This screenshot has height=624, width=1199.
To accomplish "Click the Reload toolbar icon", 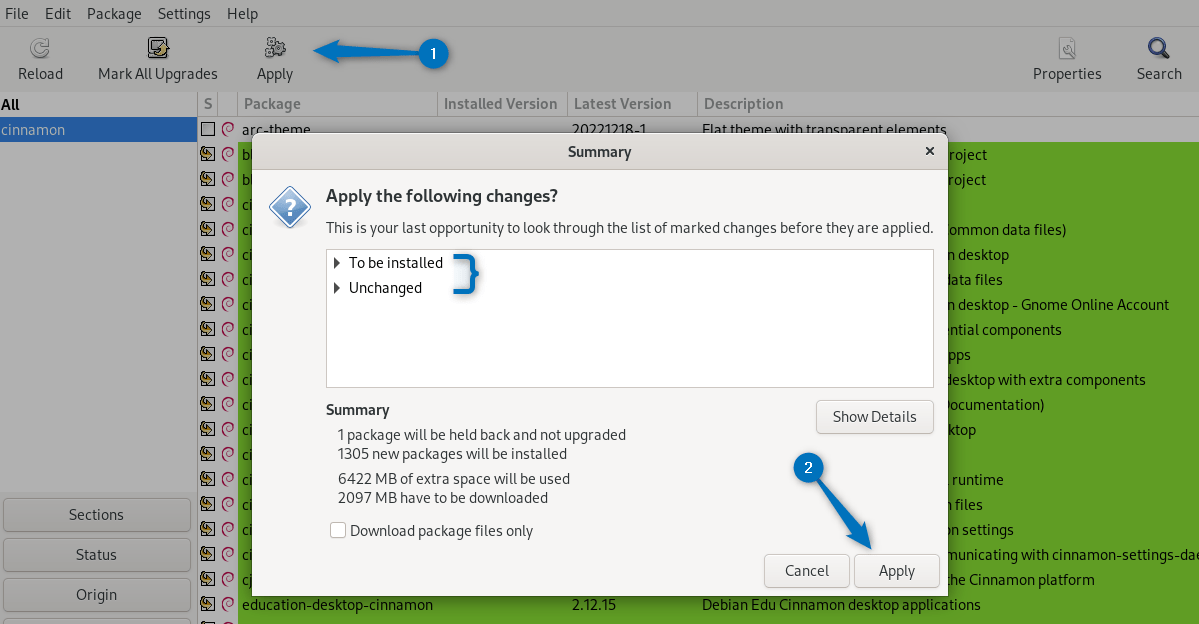I will tap(40, 48).
